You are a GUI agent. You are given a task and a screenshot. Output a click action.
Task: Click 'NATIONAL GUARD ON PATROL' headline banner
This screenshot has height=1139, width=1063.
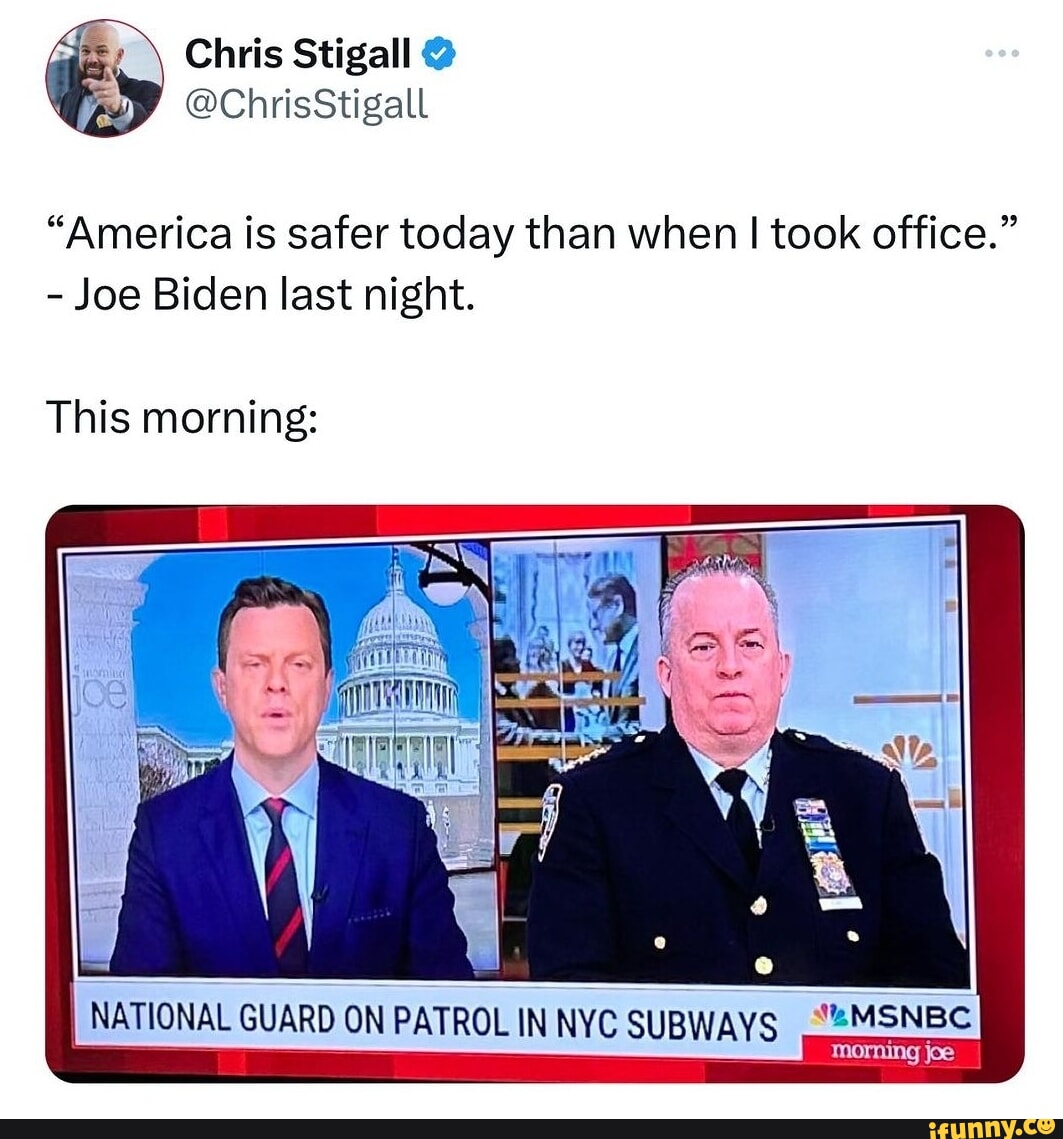click(x=433, y=1022)
